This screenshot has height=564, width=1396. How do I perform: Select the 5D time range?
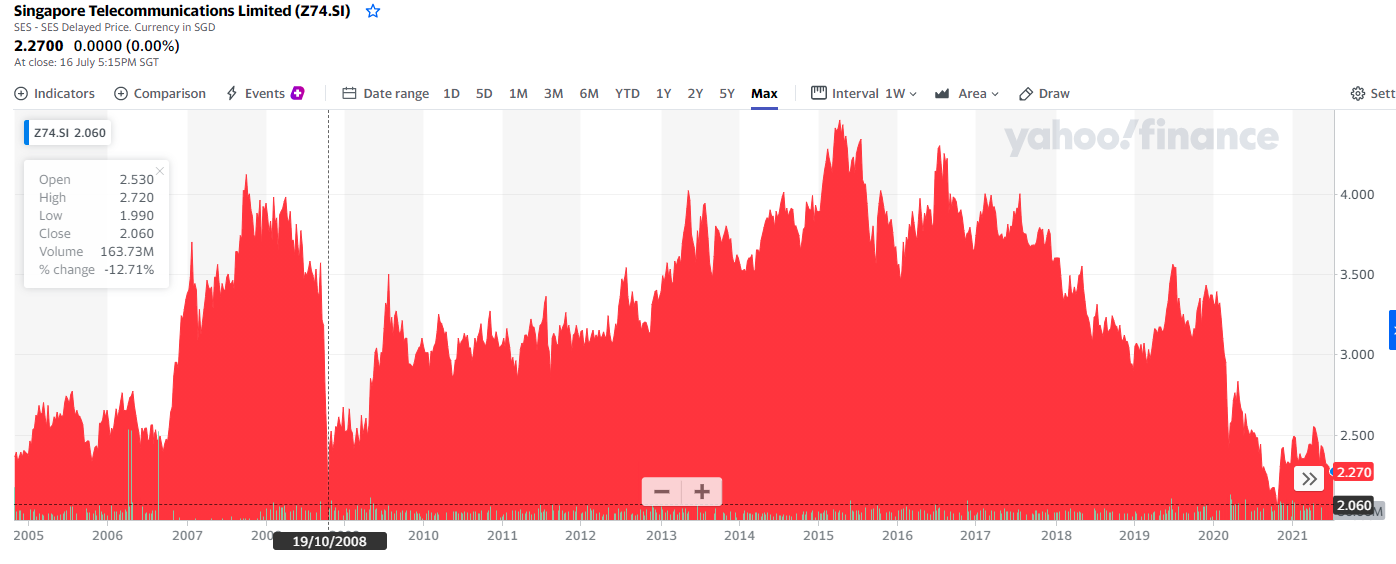tap(484, 93)
